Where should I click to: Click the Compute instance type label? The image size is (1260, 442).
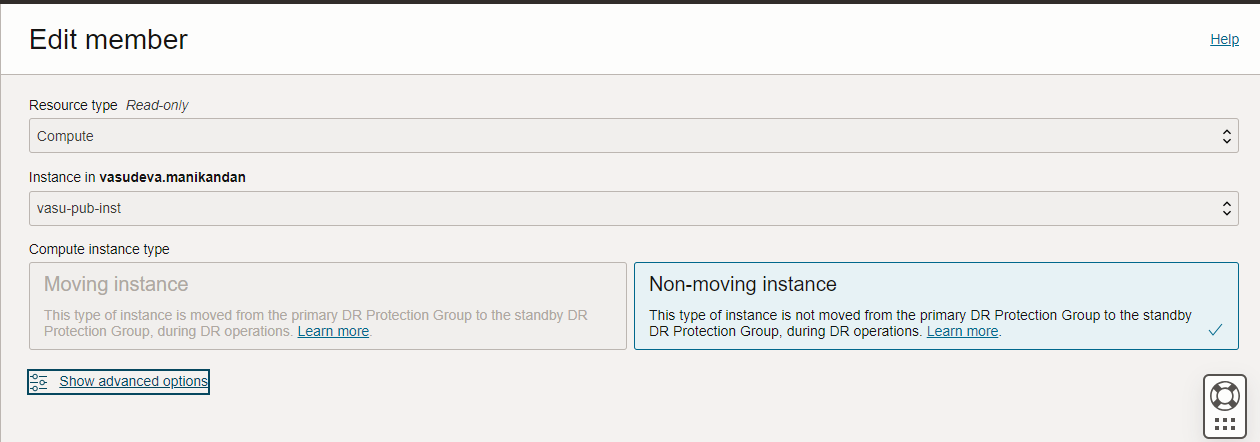(x=99, y=249)
